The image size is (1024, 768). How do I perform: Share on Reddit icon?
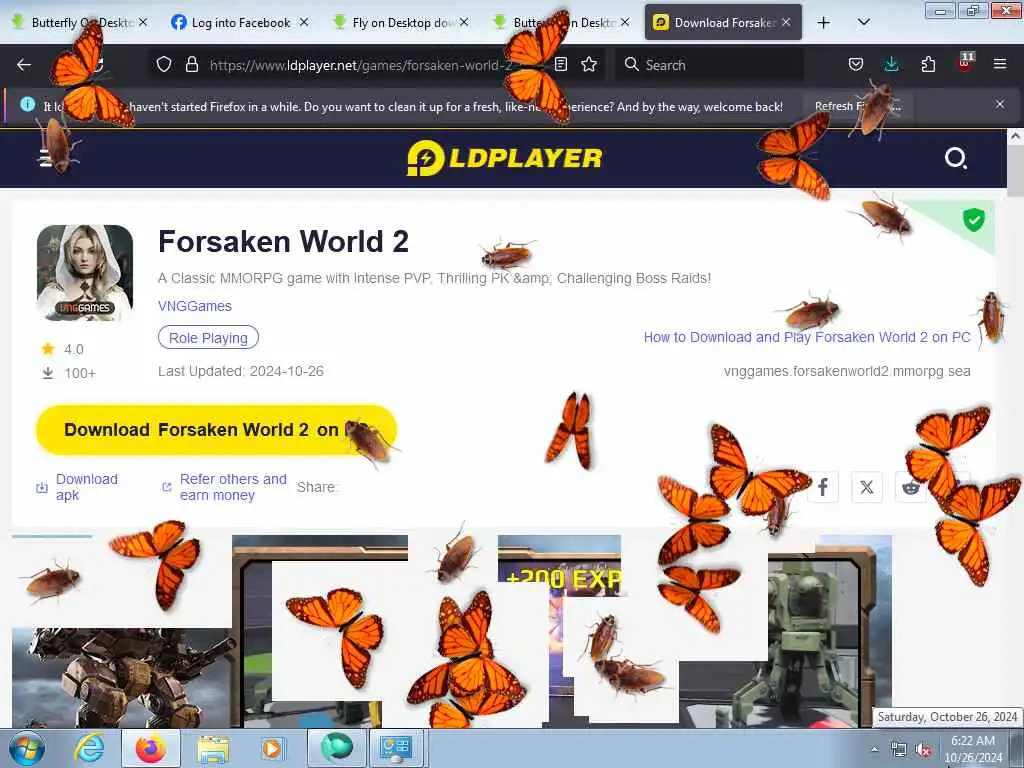(910, 487)
